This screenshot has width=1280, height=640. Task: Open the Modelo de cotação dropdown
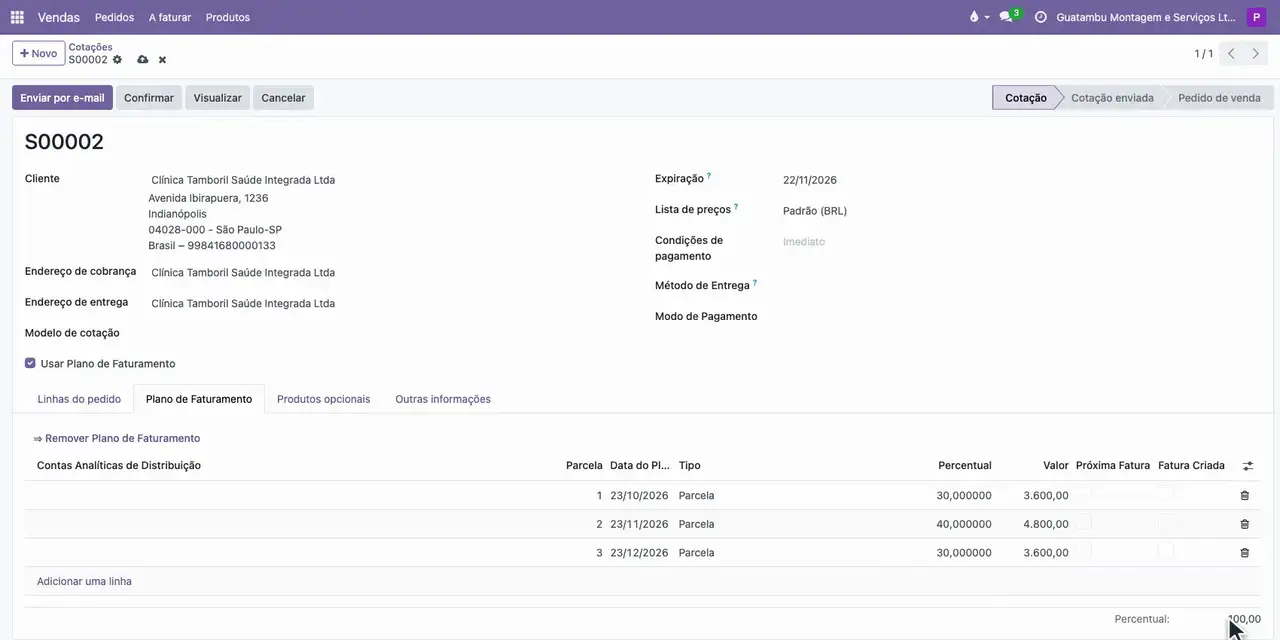click(390, 333)
